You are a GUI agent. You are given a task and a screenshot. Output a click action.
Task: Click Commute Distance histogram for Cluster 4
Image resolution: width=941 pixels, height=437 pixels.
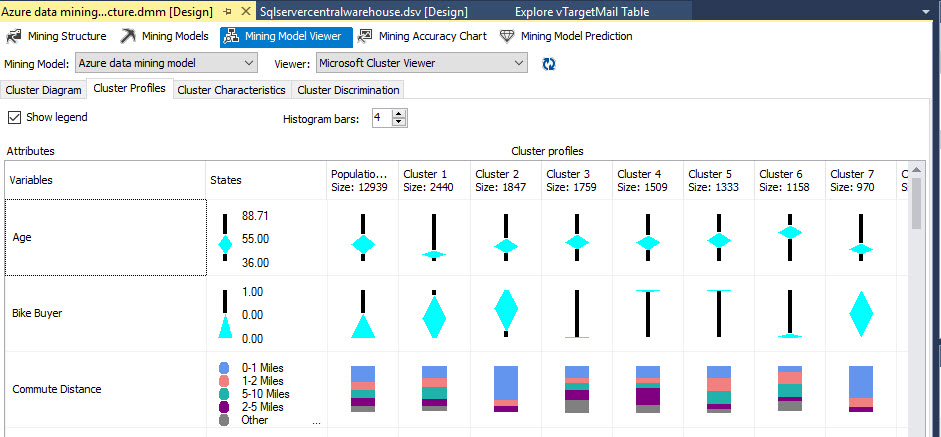[648, 389]
